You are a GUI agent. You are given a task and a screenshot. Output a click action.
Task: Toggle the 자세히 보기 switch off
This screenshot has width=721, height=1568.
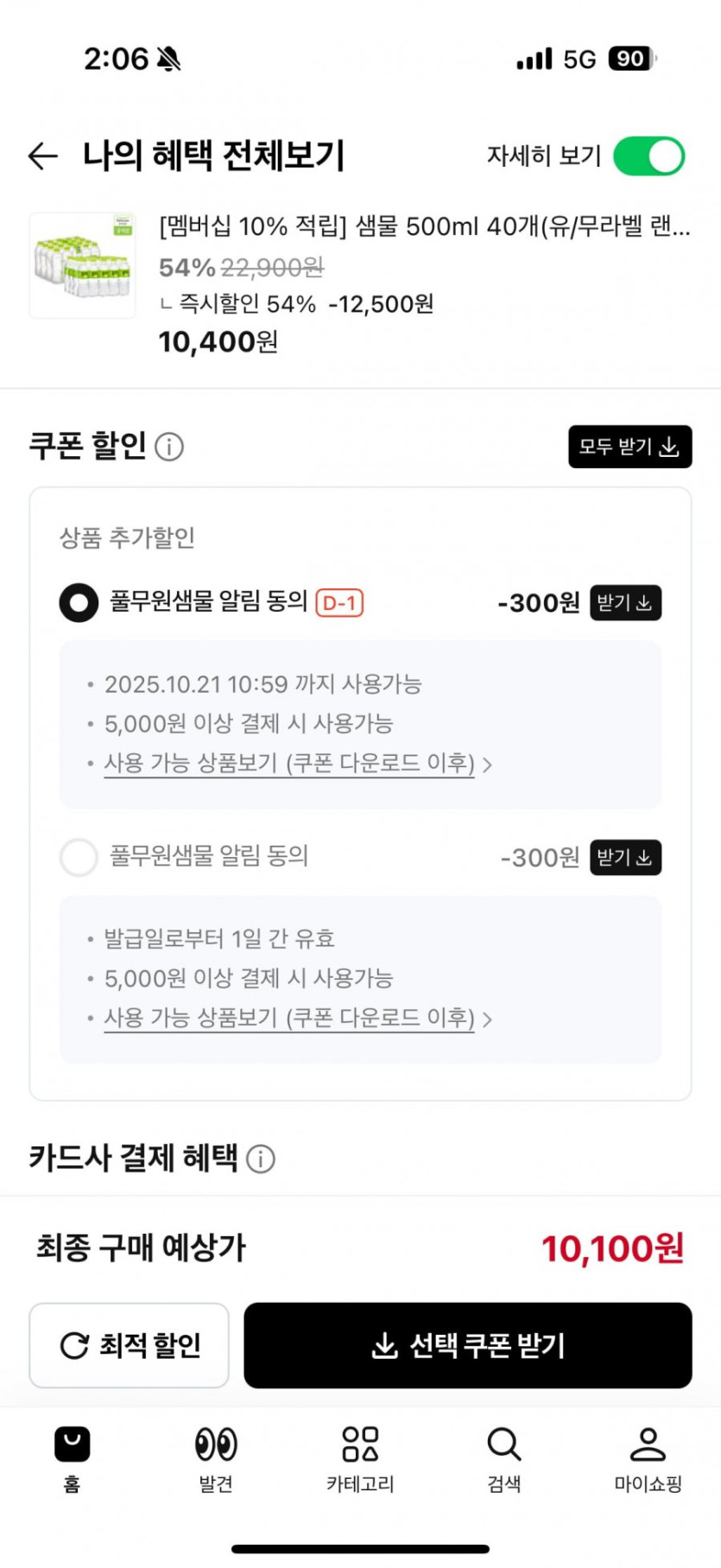648,156
